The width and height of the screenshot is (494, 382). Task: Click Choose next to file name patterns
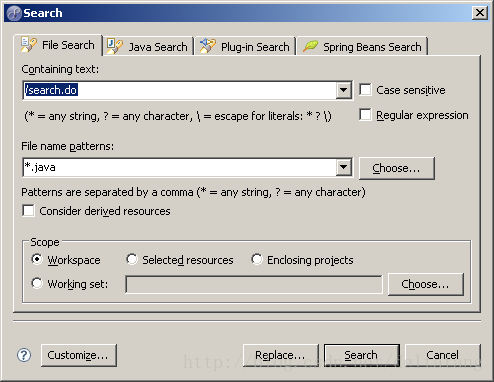tap(397, 168)
